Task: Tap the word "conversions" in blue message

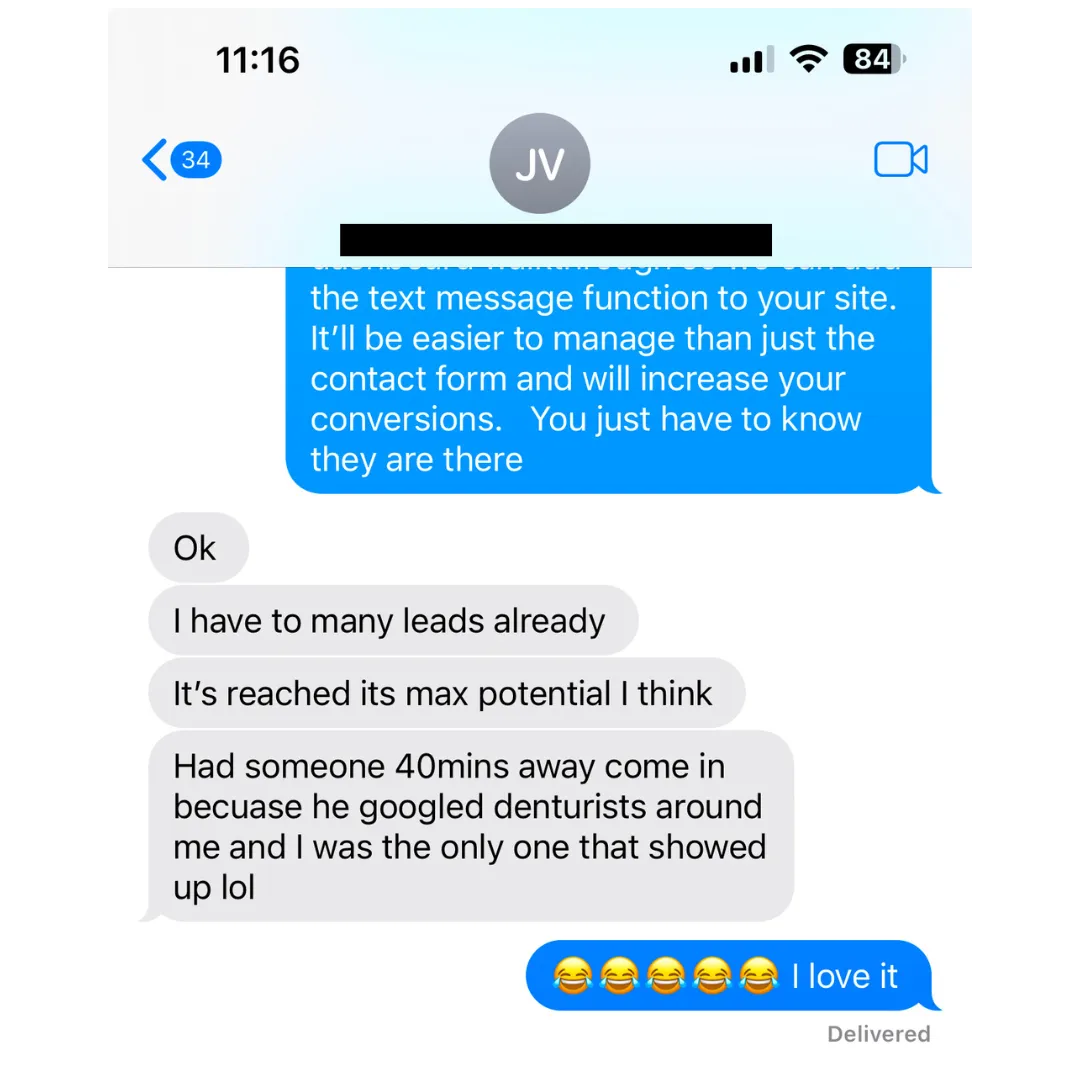Action: 406,419
